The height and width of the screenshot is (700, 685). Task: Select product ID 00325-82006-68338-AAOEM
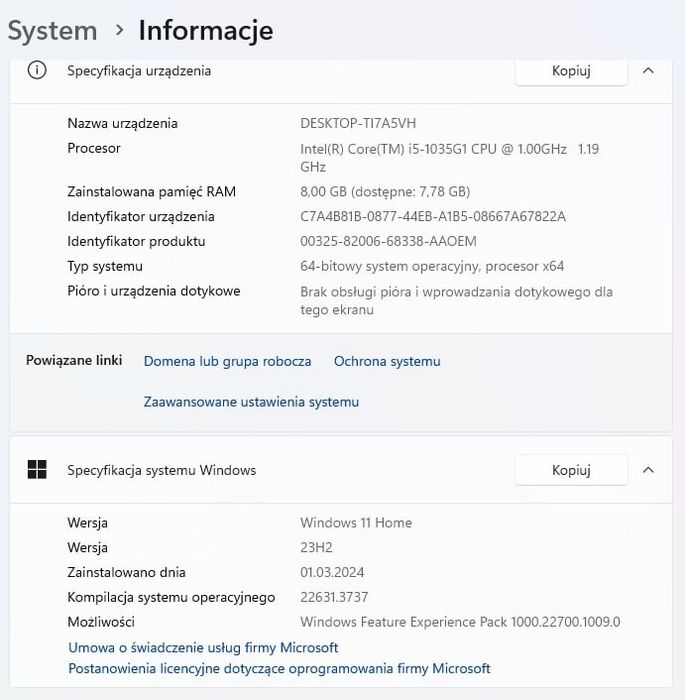click(388, 242)
